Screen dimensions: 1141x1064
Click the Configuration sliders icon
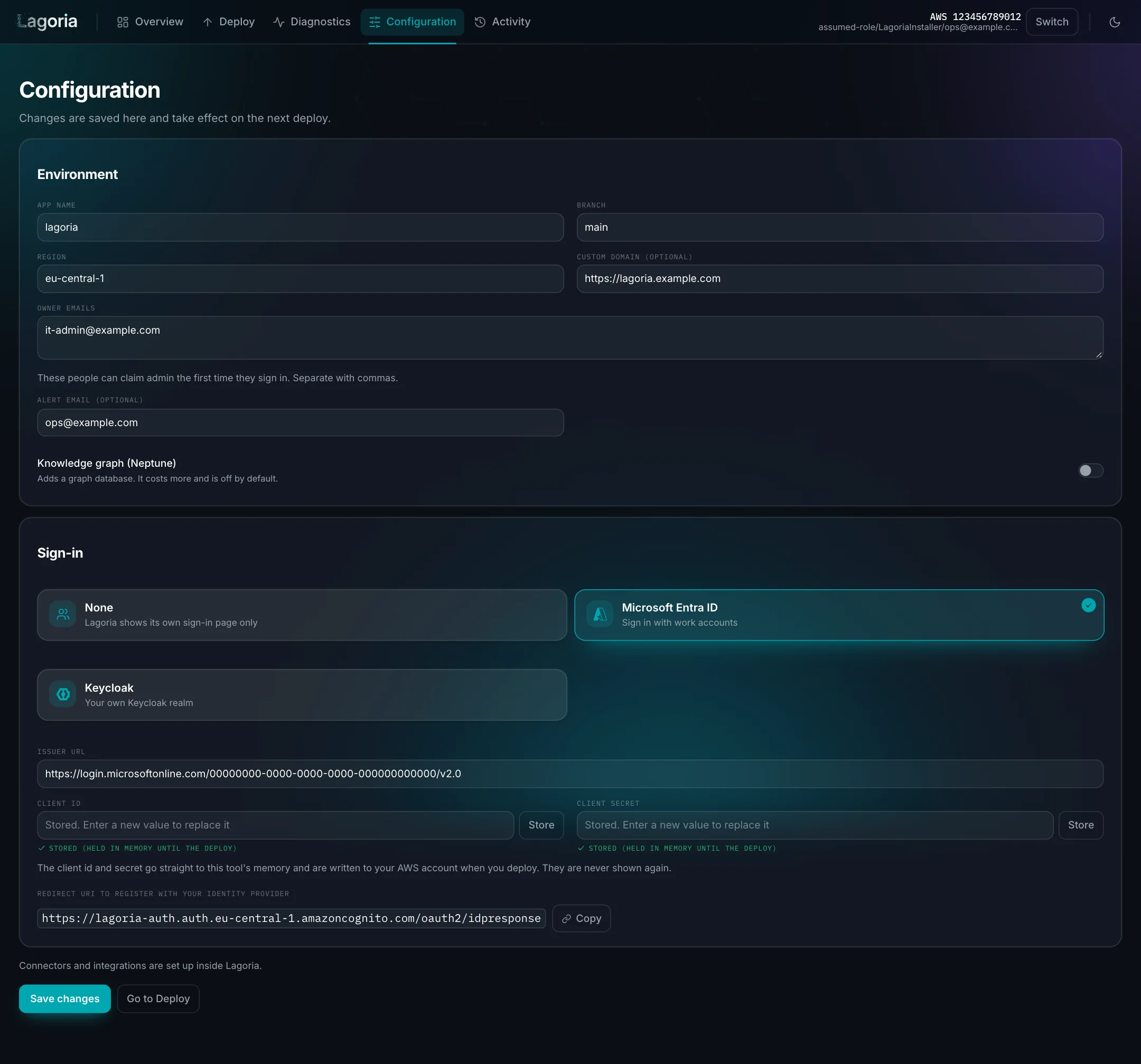(x=375, y=22)
